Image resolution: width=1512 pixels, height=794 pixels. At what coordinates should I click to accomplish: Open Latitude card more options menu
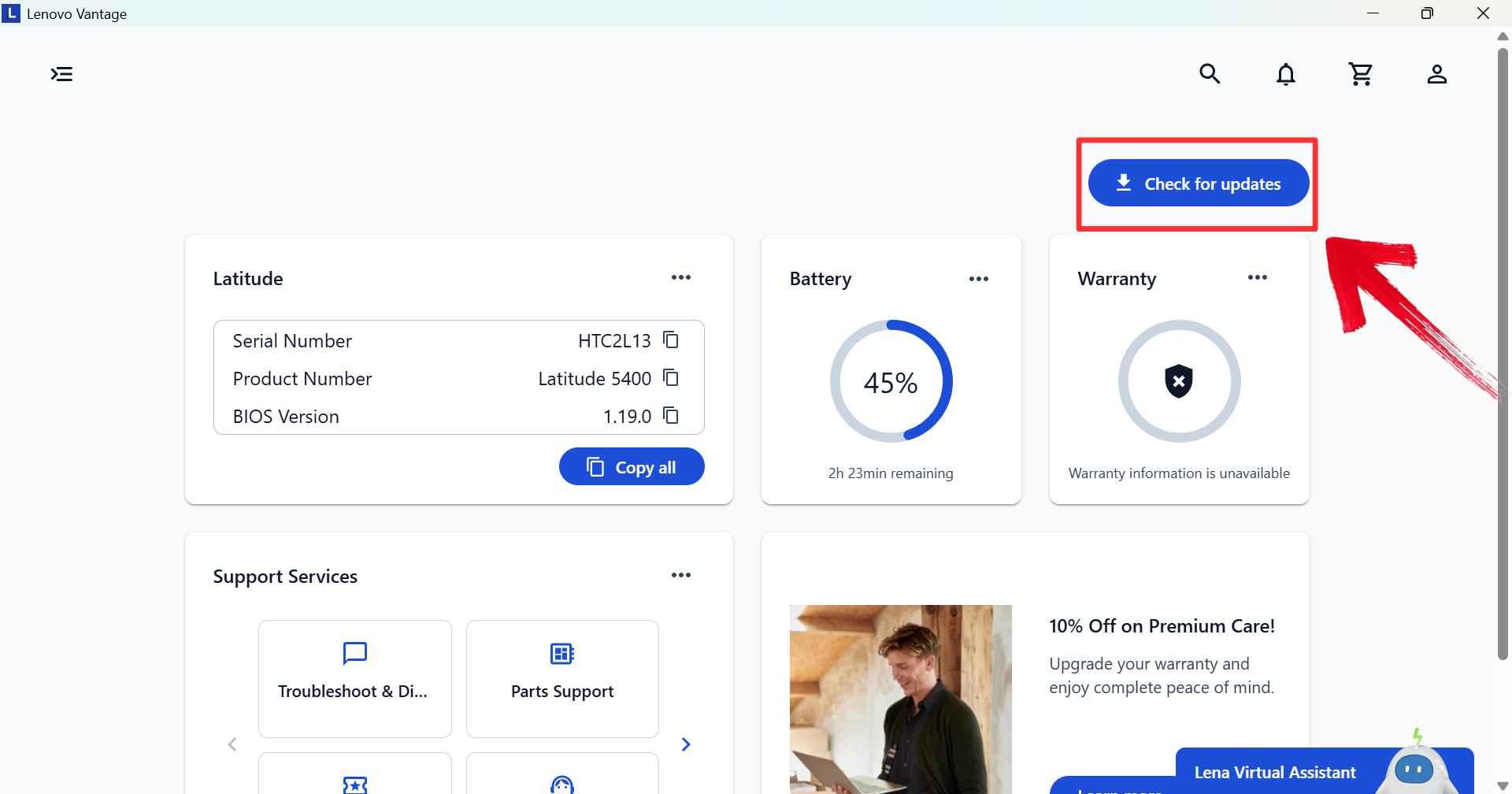point(681,277)
